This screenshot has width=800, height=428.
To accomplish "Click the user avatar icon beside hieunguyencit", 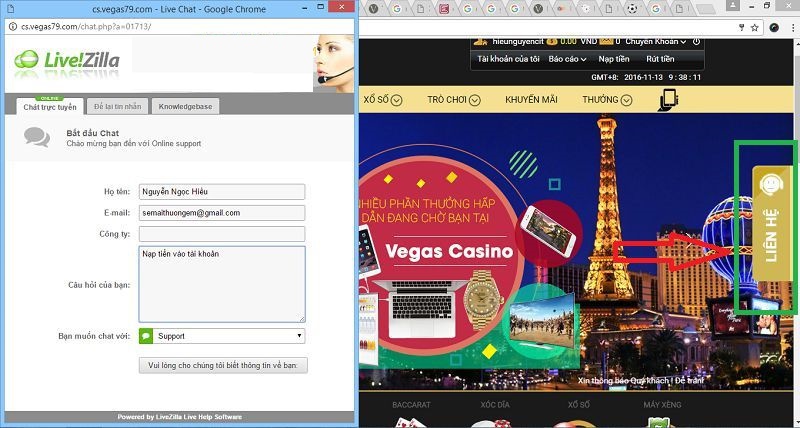I will click(x=479, y=41).
